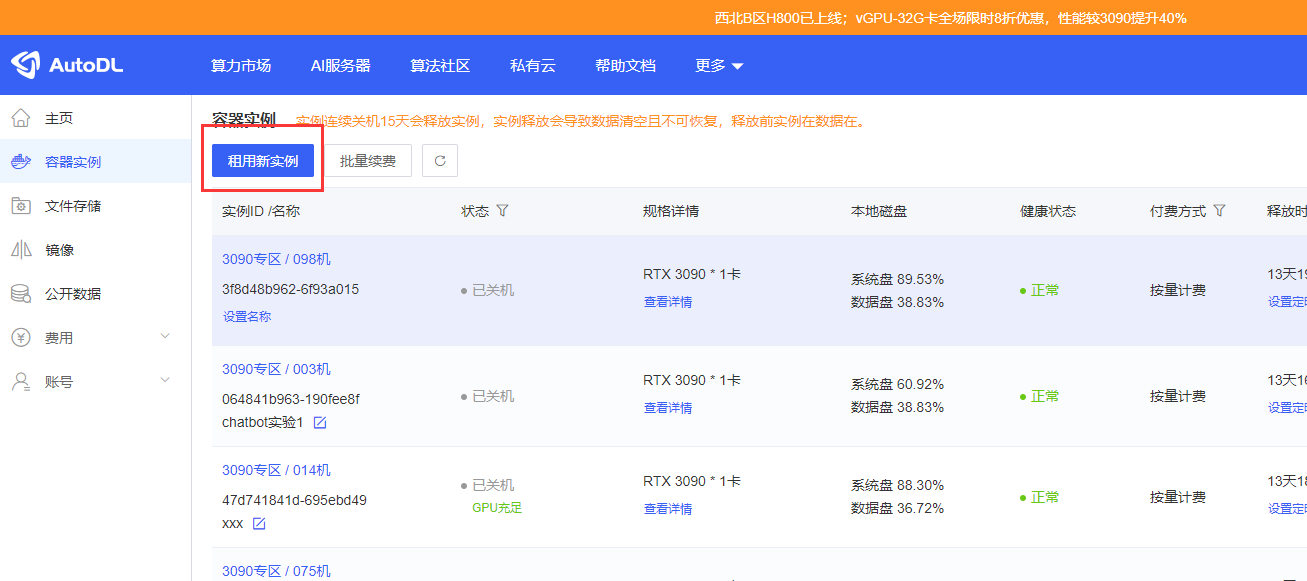Image resolution: width=1307 pixels, height=581 pixels.
Task: Click 系统盘 60.92% disk value
Action: (897, 384)
